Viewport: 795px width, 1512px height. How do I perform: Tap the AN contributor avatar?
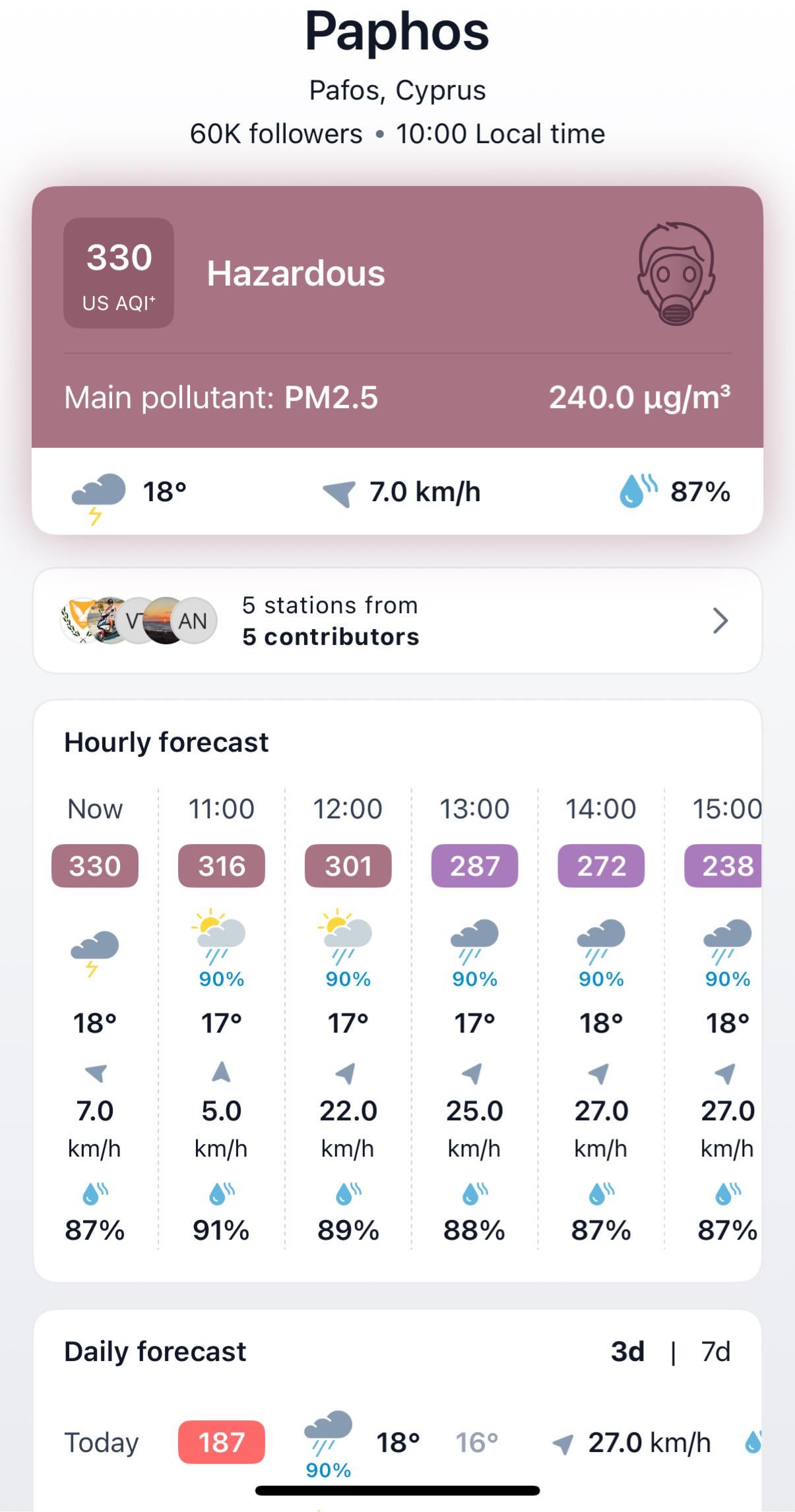click(193, 620)
